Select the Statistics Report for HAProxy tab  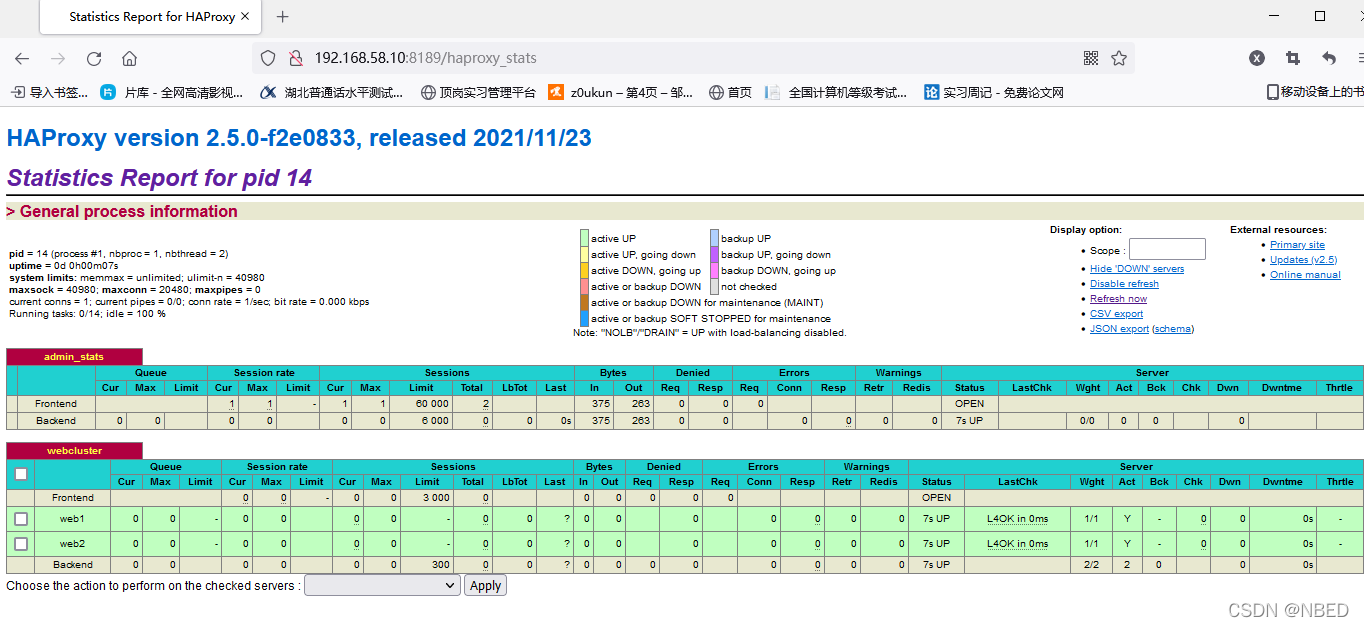(150, 17)
